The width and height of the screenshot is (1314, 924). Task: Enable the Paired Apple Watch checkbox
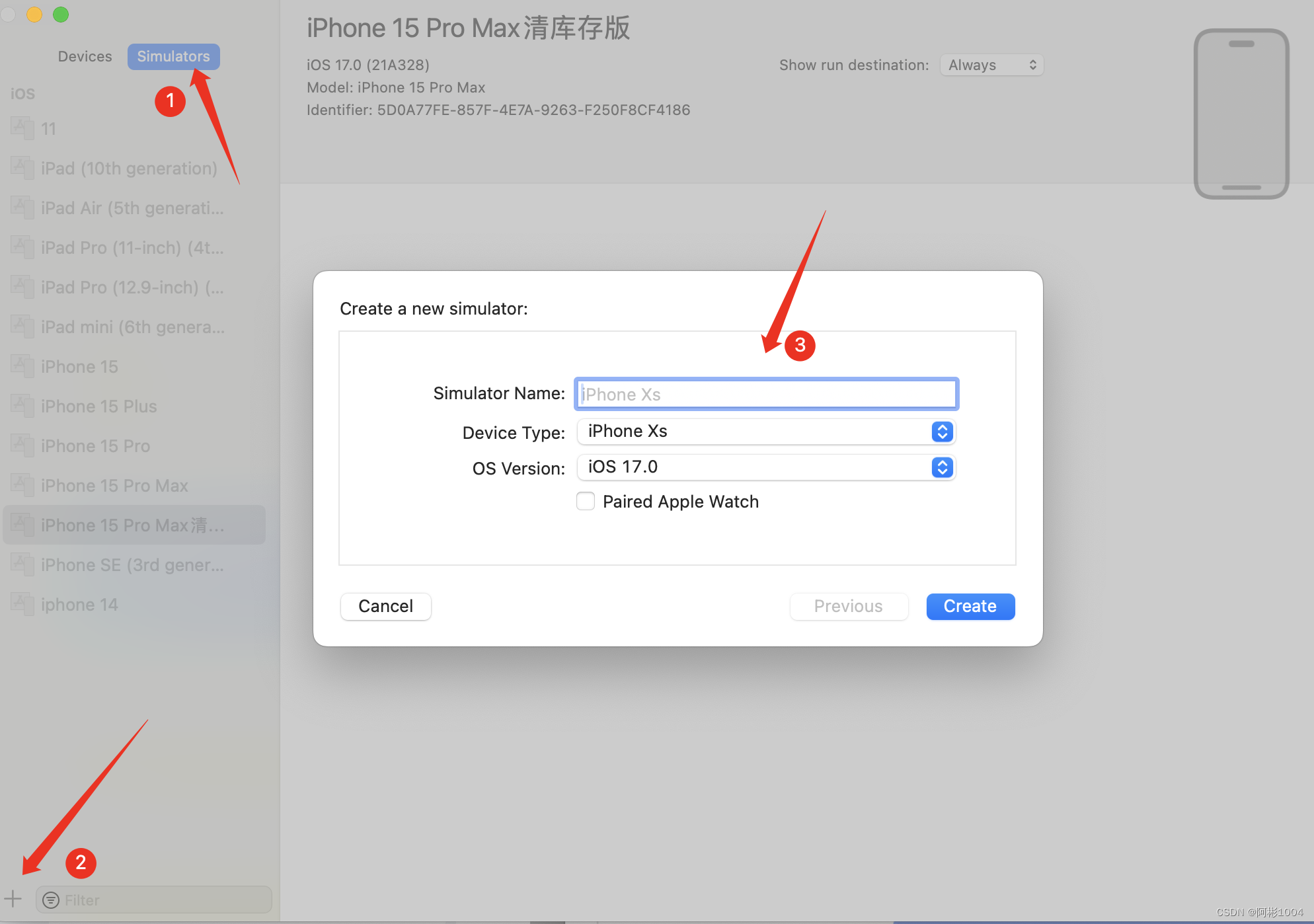click(x=586, y=502)
